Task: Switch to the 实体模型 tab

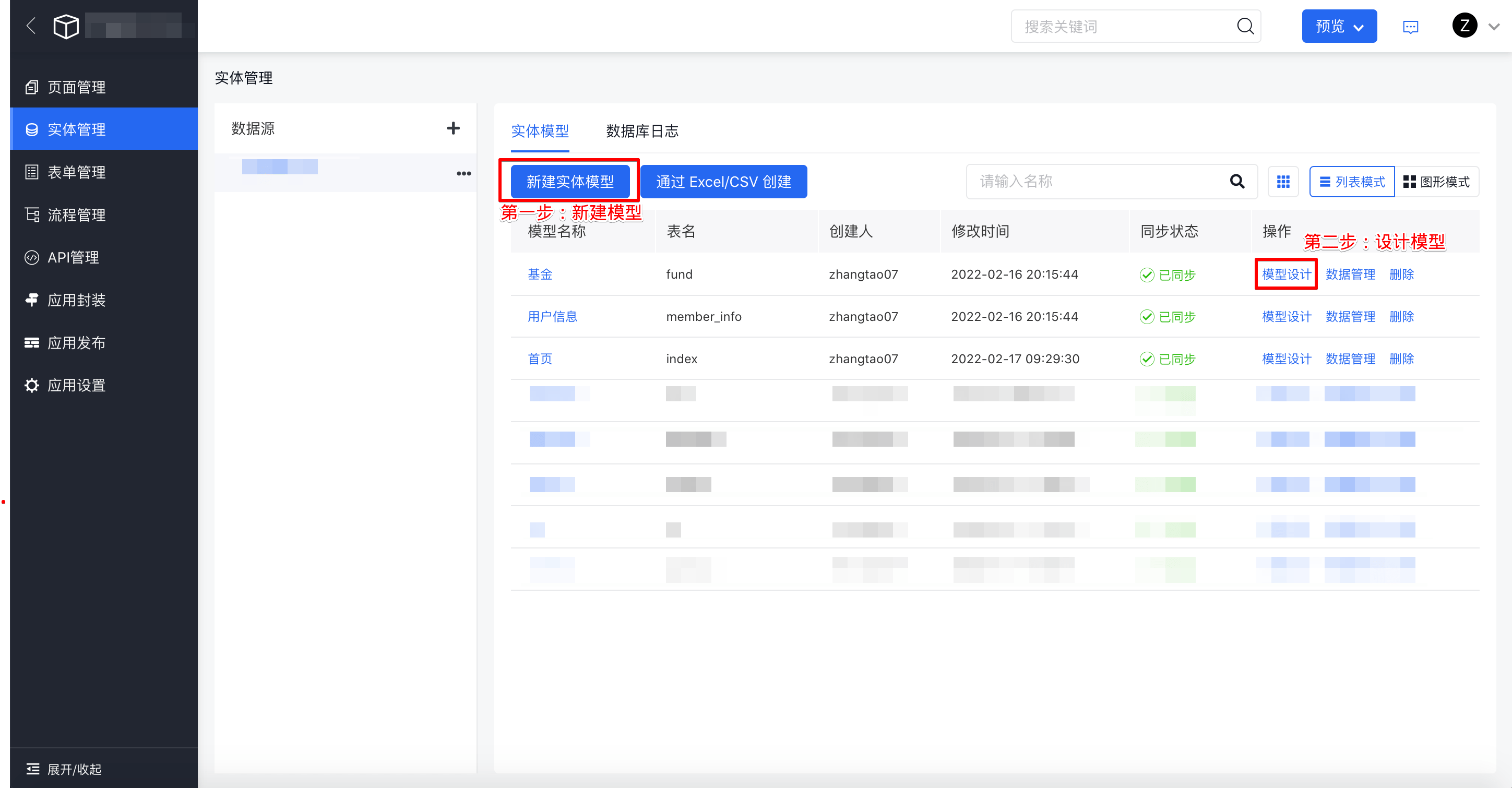Action: tap(540, 131)
